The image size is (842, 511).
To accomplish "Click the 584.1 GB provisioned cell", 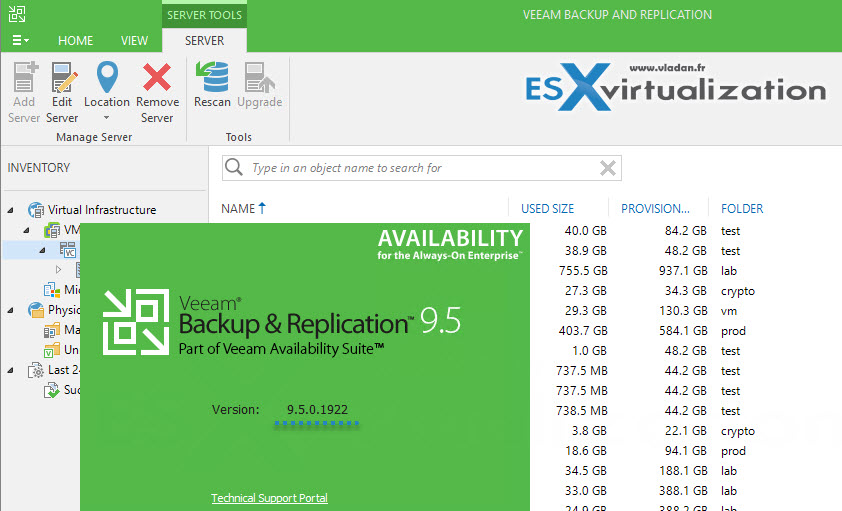I will click(x=683, y=331).
